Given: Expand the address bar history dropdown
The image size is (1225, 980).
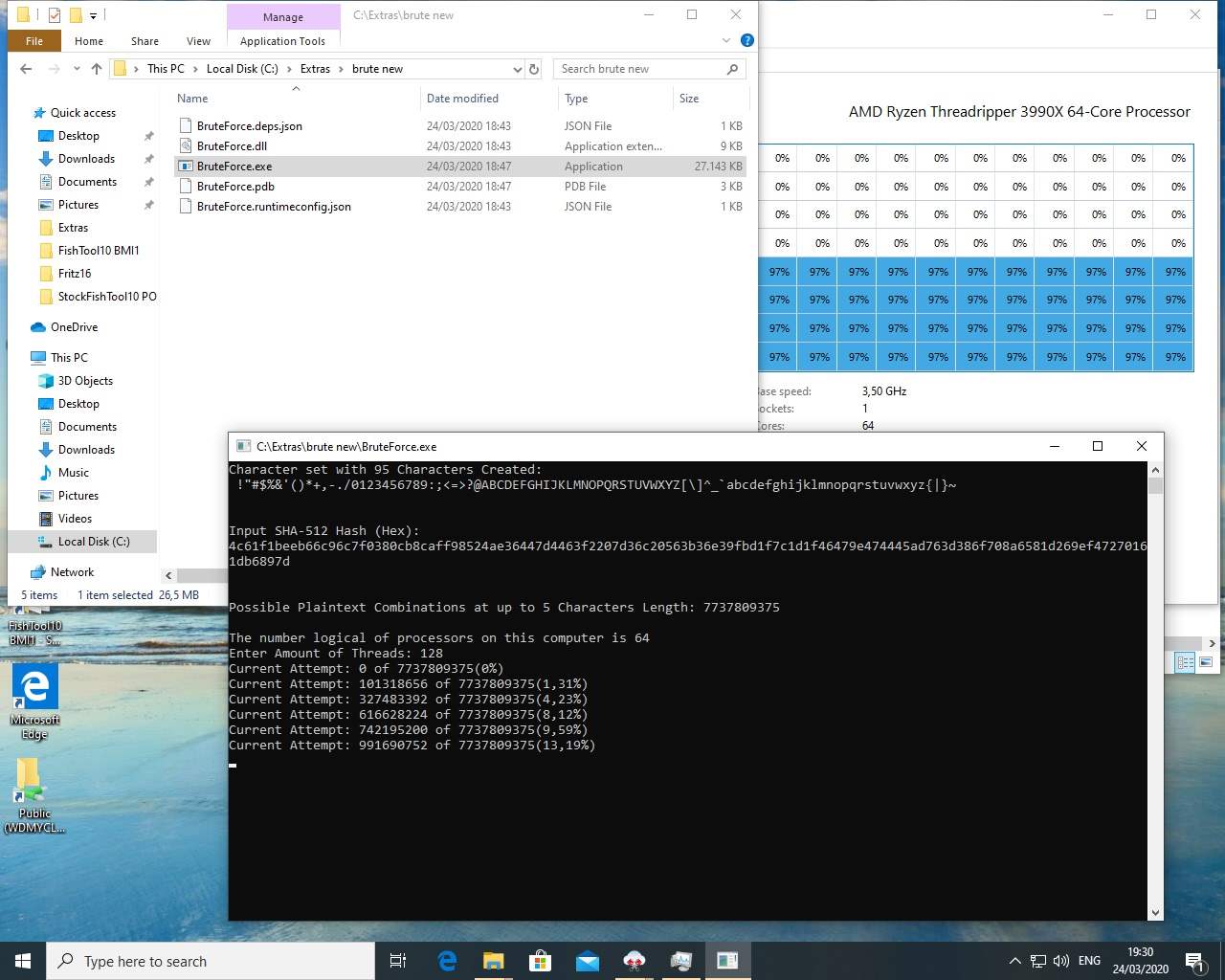Looking at the screenshot, I should pos(518,69).
